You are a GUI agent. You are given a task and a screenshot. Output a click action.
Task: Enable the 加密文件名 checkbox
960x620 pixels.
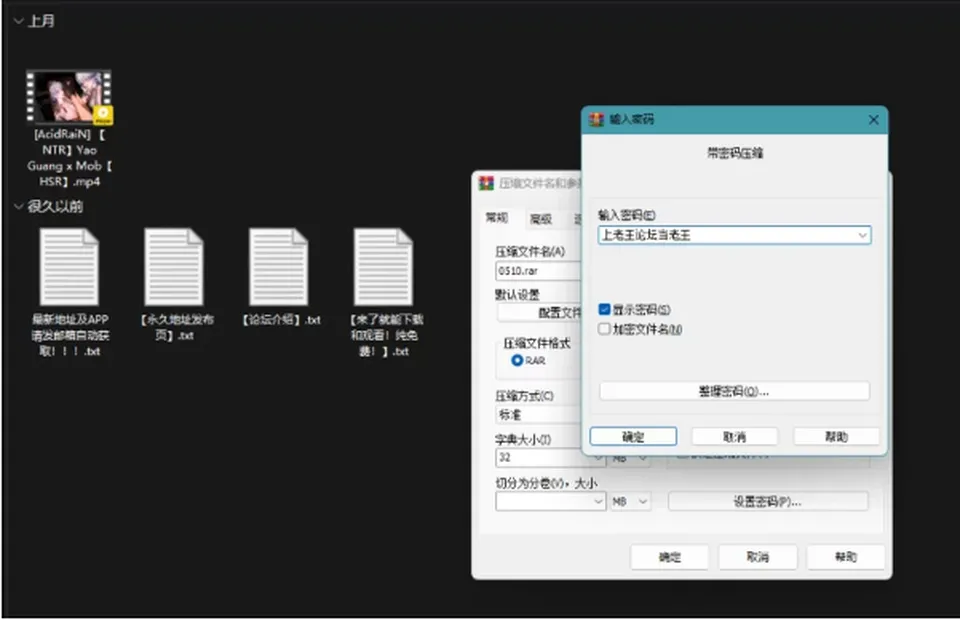click(x=604, y=329)
